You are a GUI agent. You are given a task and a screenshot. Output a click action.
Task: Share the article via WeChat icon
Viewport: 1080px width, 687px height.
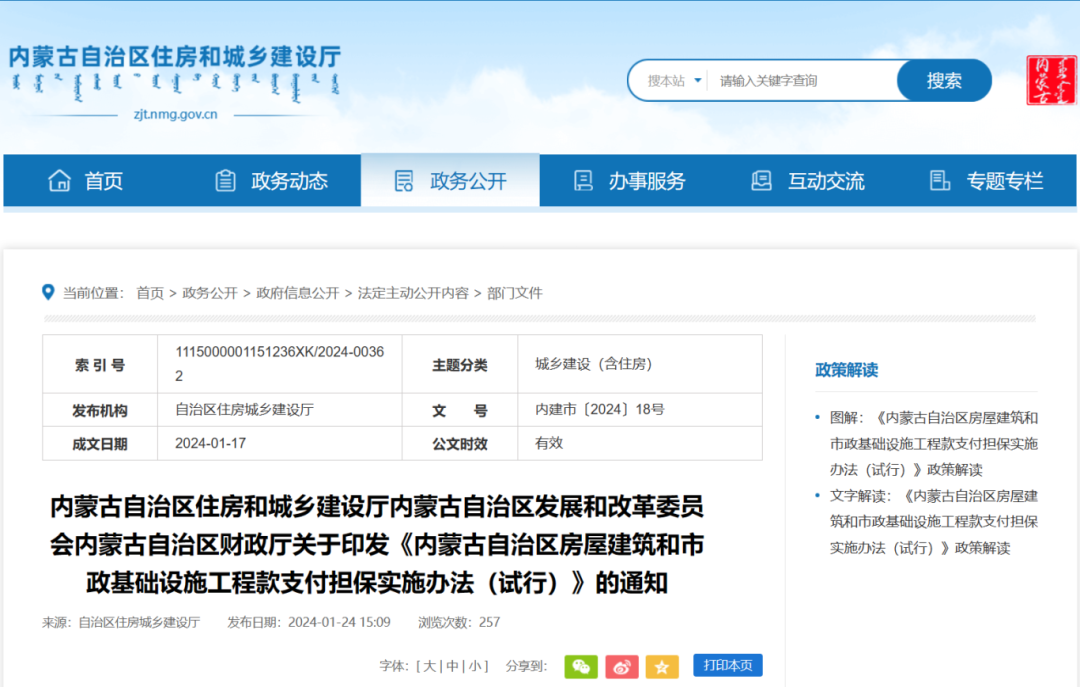[x=581, y=665]
